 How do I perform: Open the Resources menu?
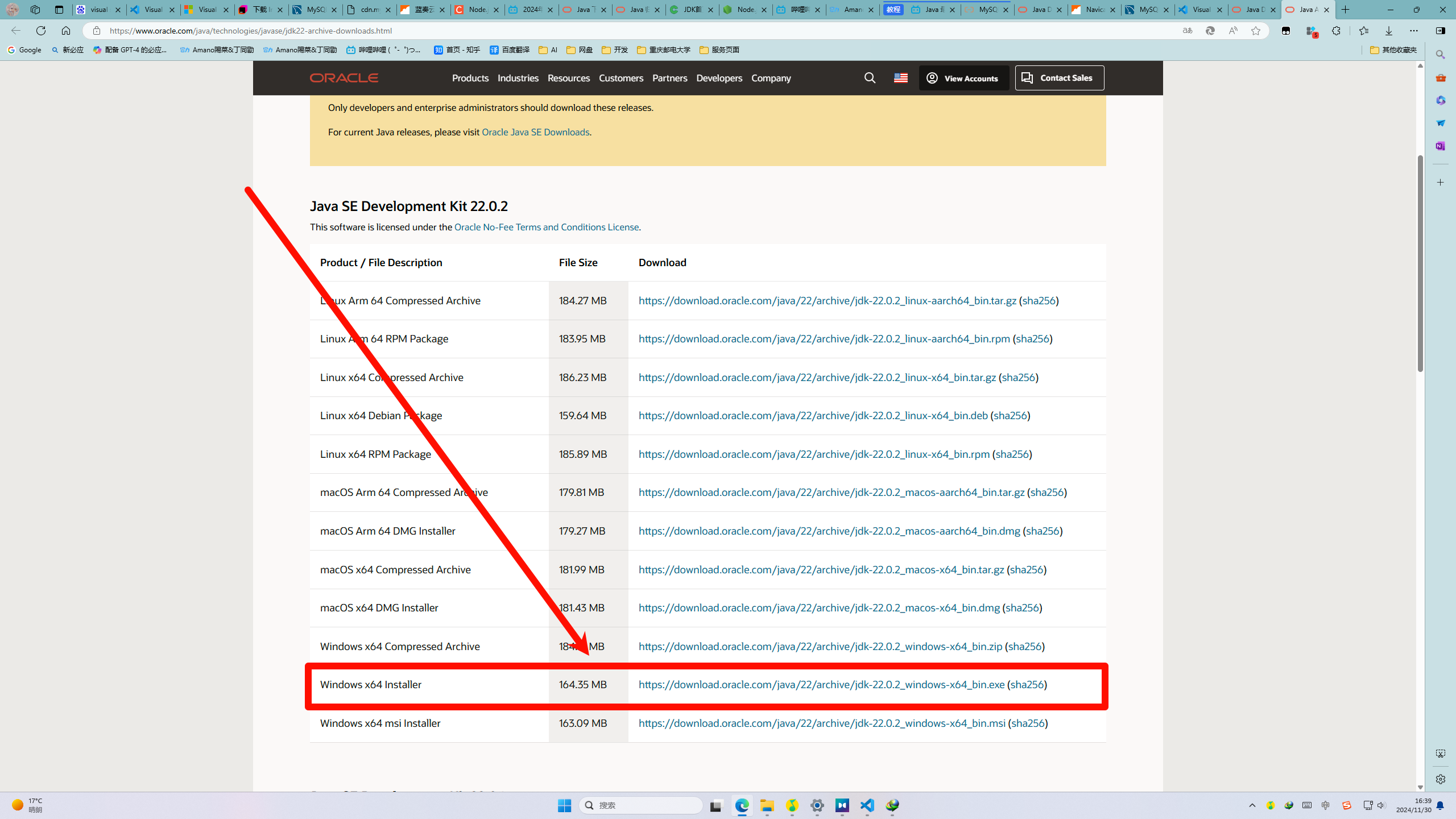coord(569,78)
